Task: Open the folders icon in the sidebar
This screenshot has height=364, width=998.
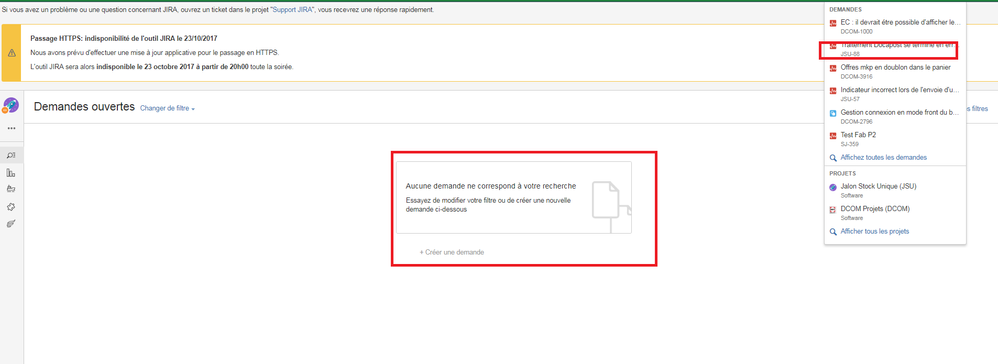Action: click(11, 189)
